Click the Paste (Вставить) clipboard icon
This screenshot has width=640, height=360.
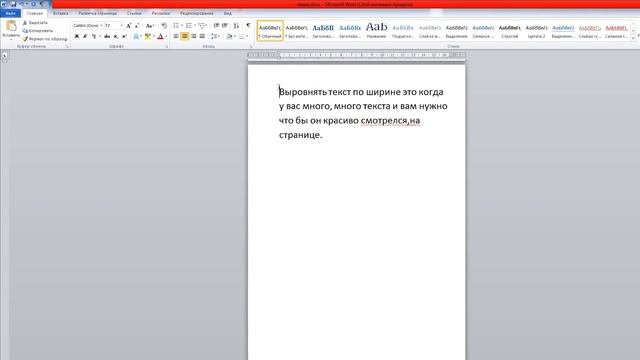pyautogui.click(x=11, y=26)
